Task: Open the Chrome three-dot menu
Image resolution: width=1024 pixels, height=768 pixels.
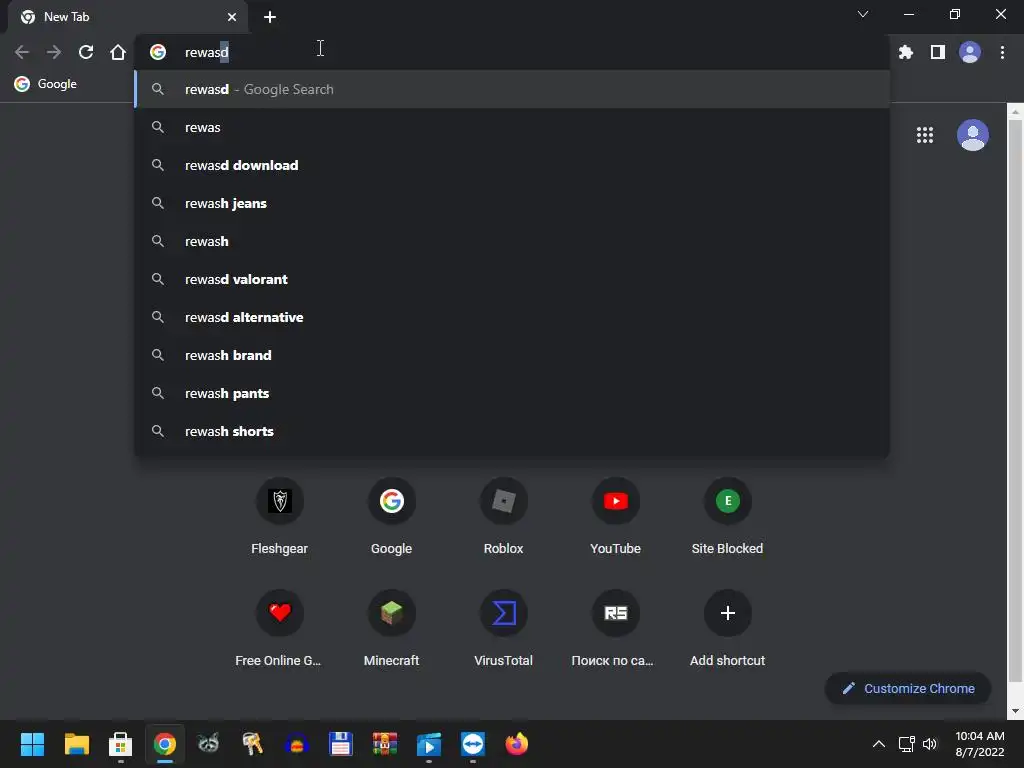Action: point(1002,52)
